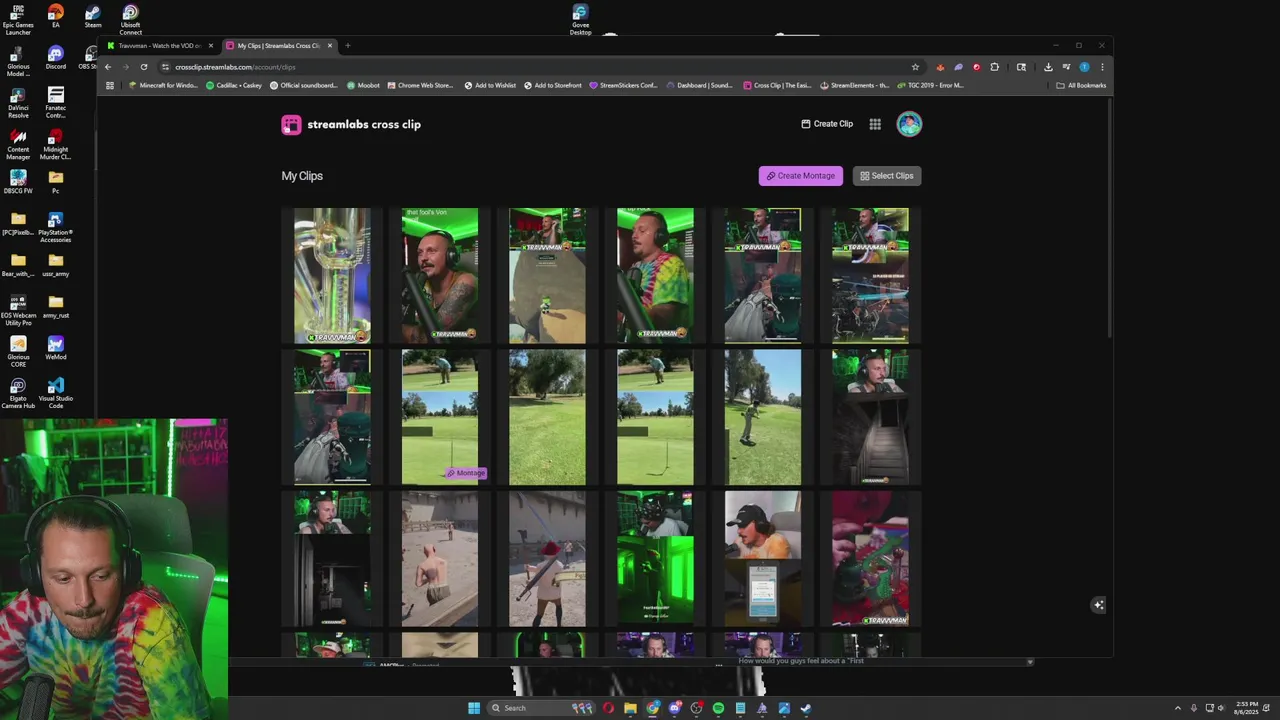
Task: Switch to the Travvvman Watch the VOD tab
Action: click(159, 45)
